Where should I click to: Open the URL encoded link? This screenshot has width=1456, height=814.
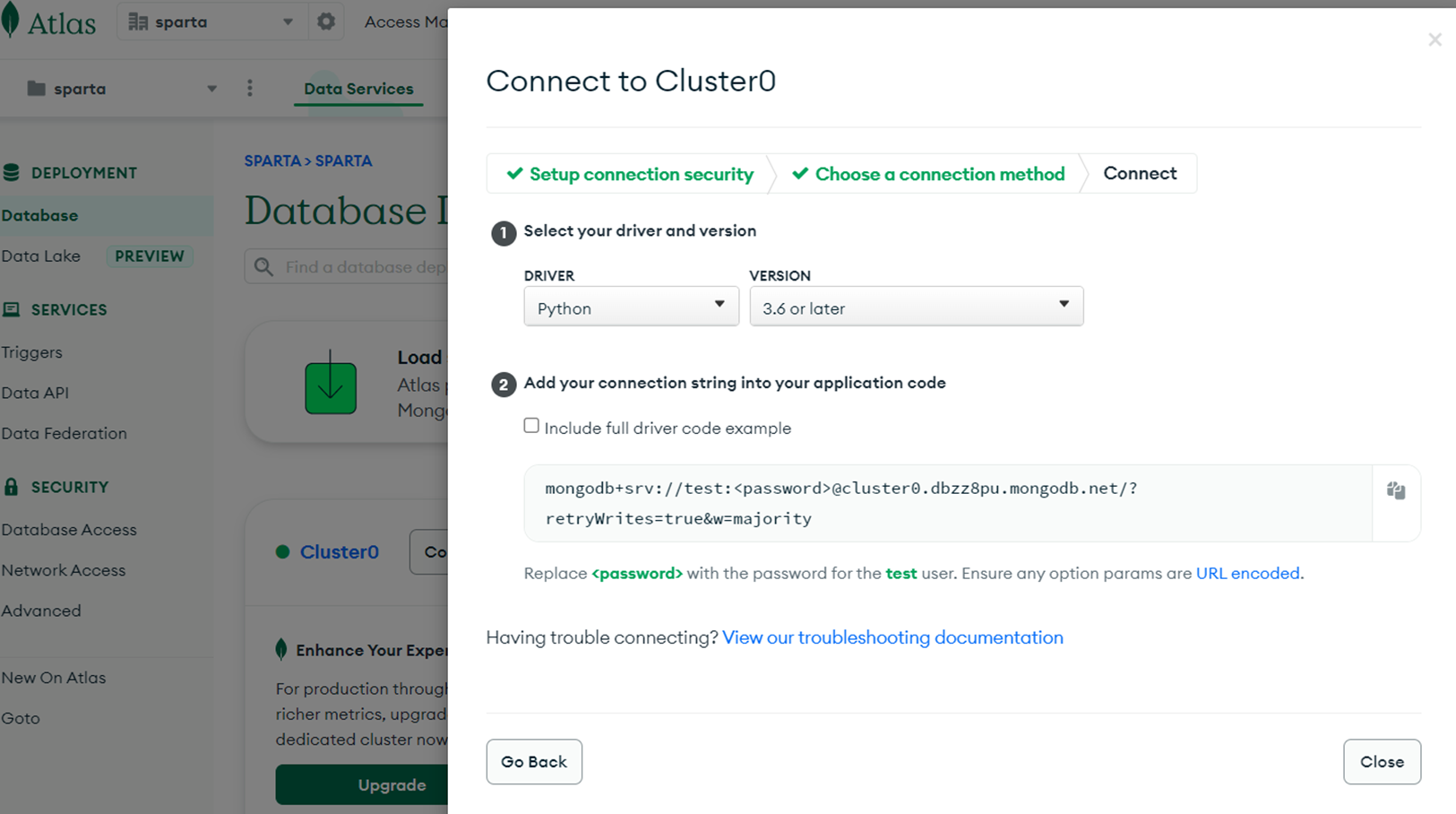point(1247,573)
